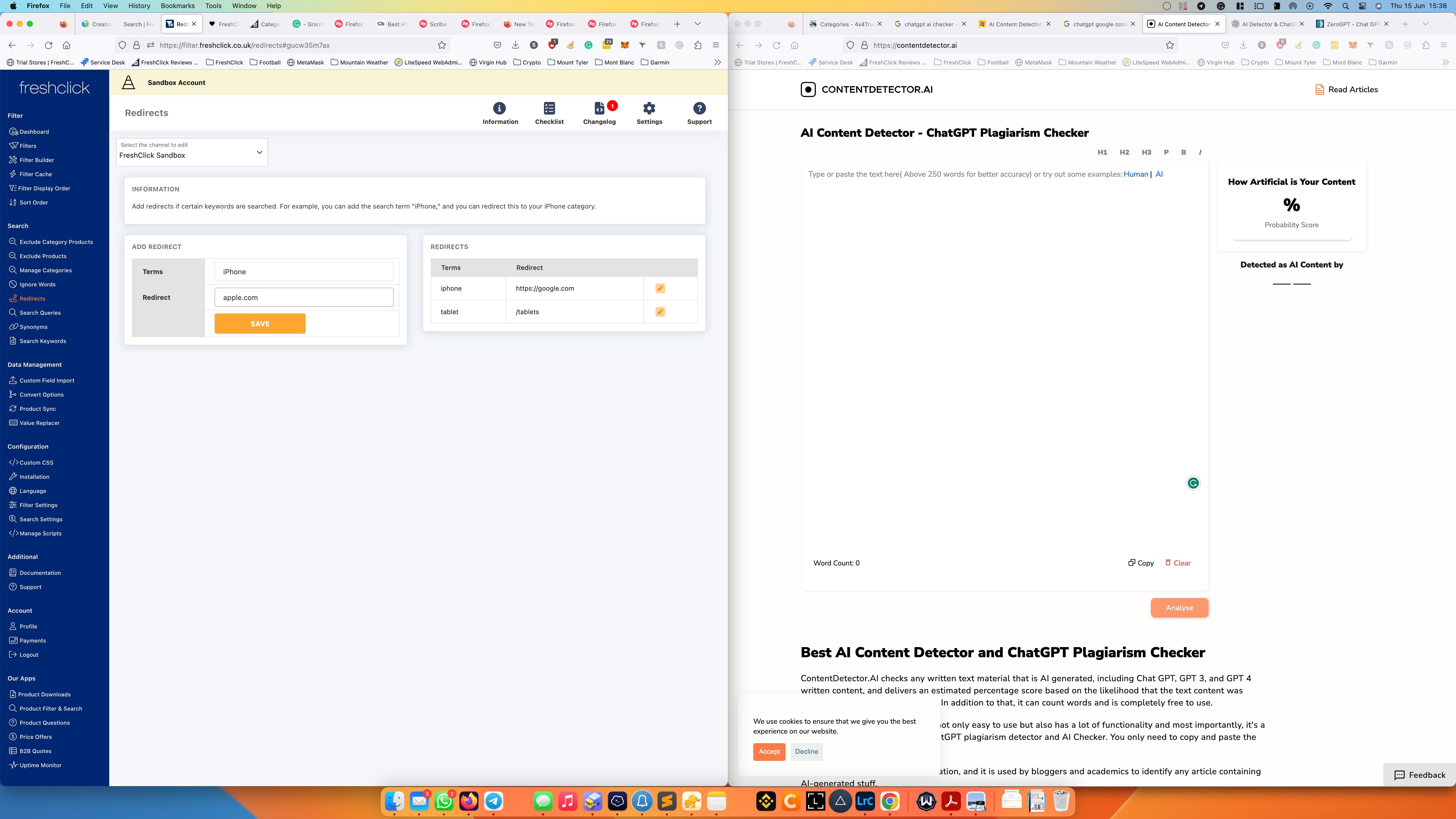
Task: Open Sublime Text from the Dock
Action: click(667, 801)
